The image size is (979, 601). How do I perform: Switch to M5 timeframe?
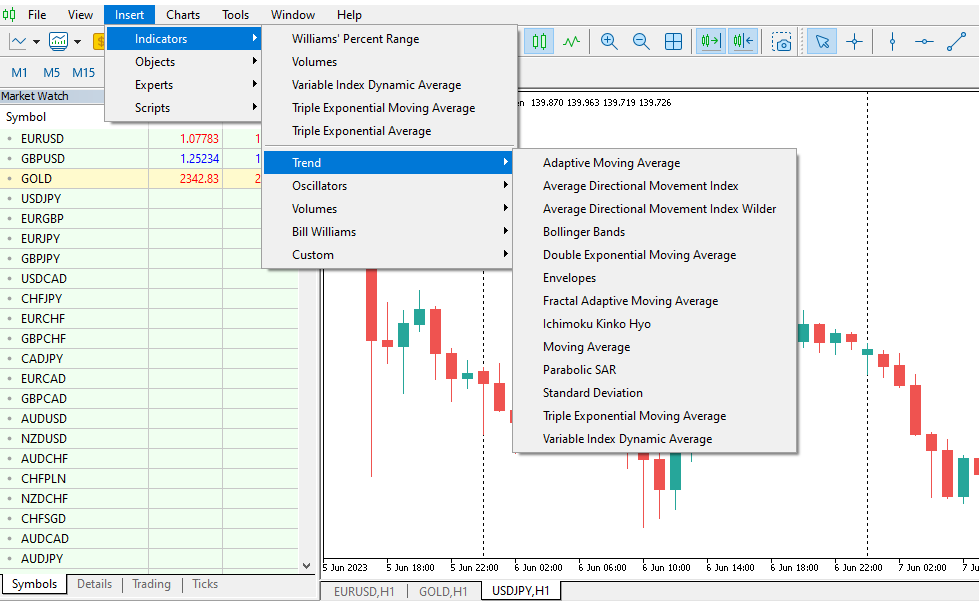coord(51,72)
